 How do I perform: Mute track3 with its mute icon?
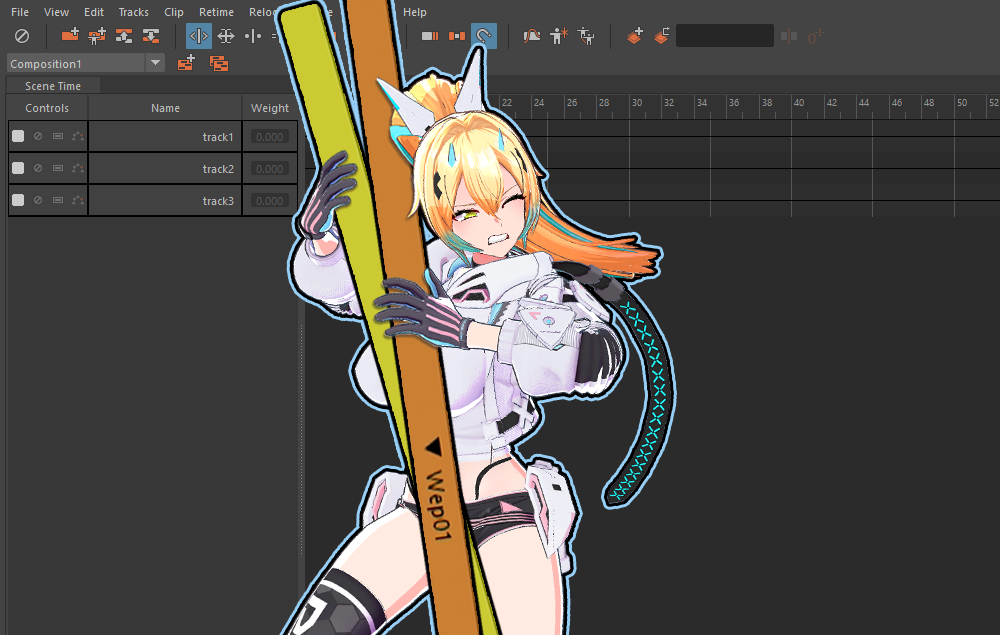click(x=38, y=200)
